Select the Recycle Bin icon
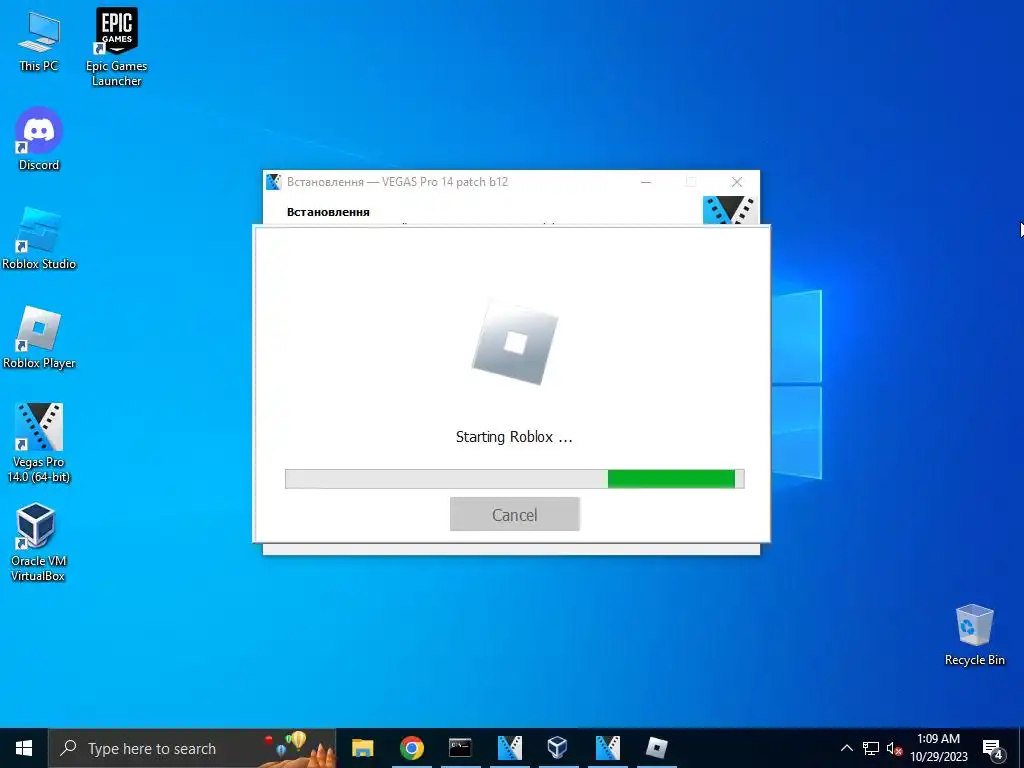 tap(974, 635)
